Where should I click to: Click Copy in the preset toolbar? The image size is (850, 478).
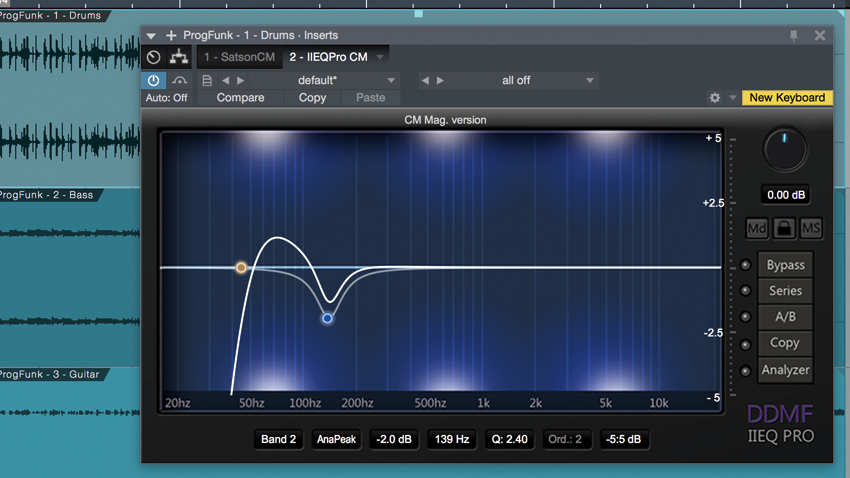312,98
